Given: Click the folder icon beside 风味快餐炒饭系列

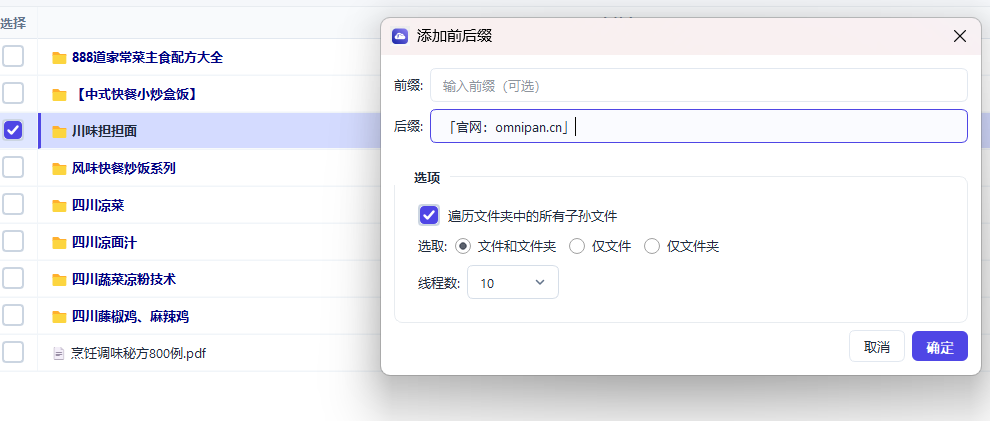Looking at the screenshot, I should [x=59, y=169].
